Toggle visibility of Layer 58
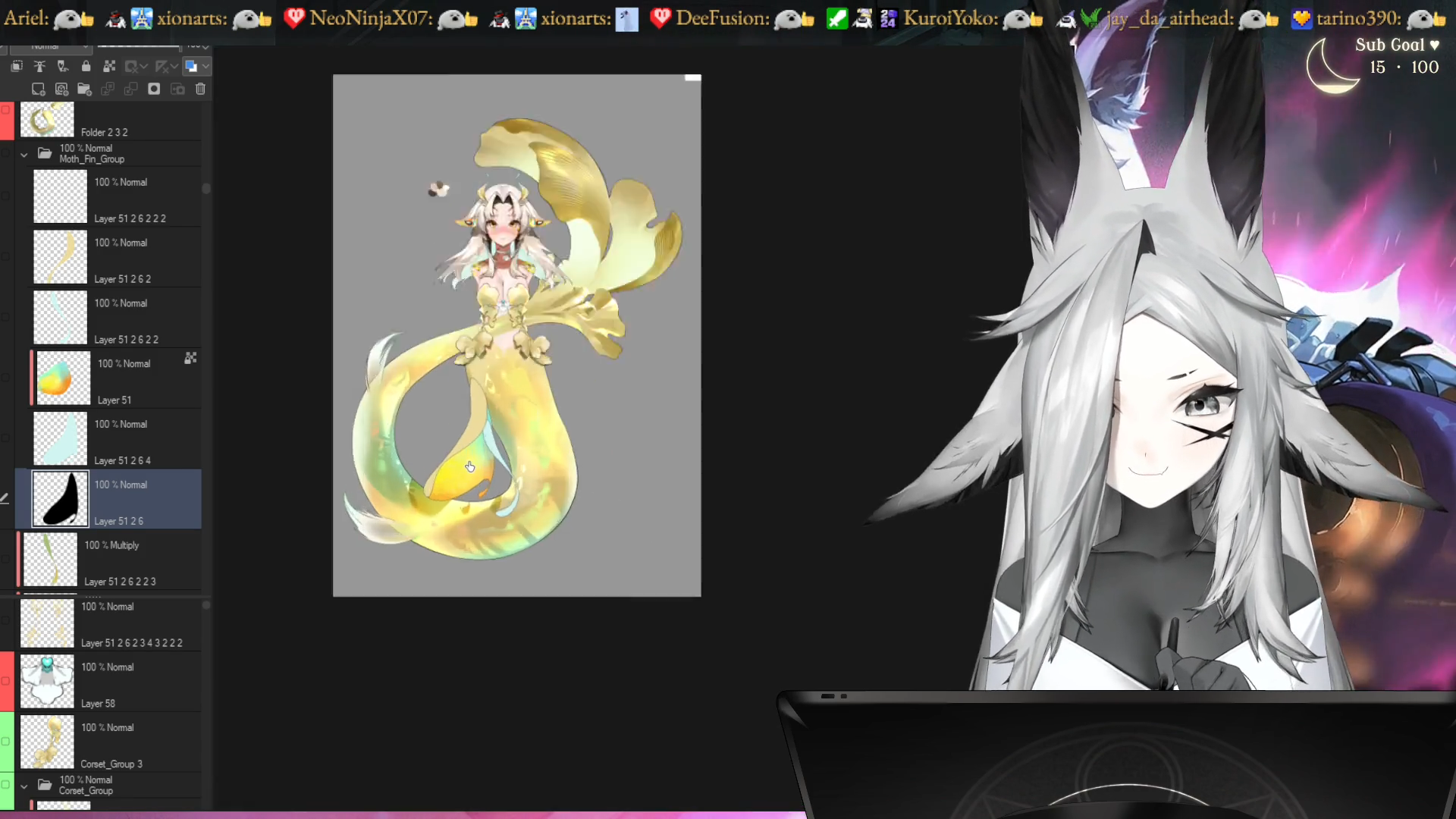 tap(6, 680)
